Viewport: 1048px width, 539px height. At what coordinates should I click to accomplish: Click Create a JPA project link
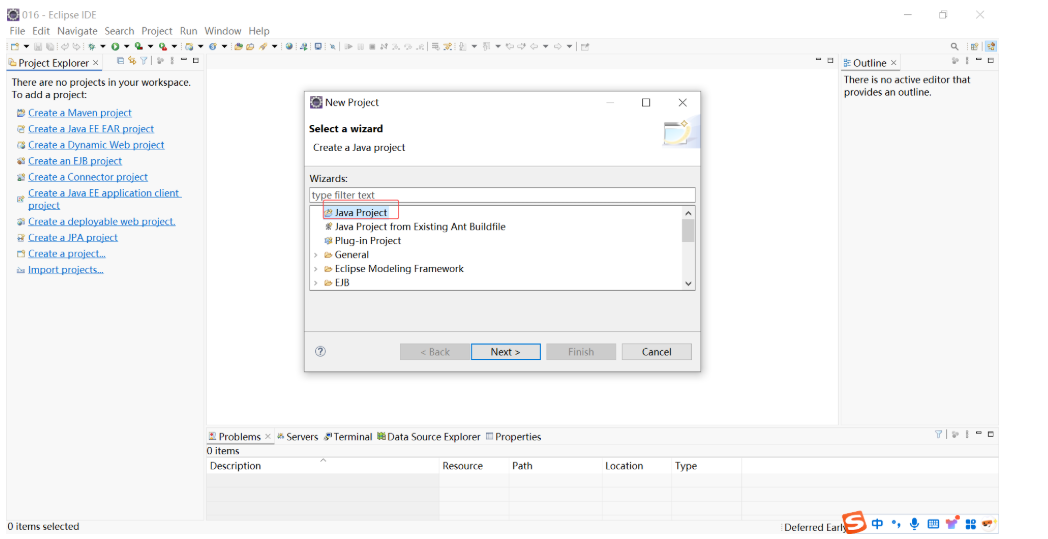coord(73,237)
